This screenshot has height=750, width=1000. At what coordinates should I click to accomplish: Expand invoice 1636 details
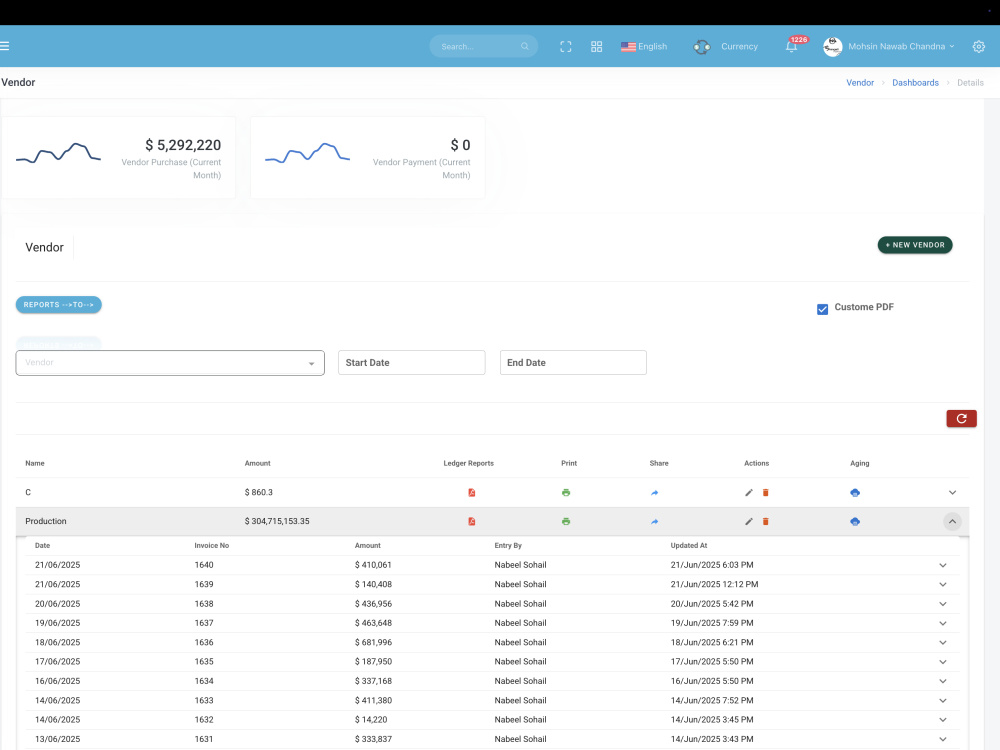(x=943, y=642)
